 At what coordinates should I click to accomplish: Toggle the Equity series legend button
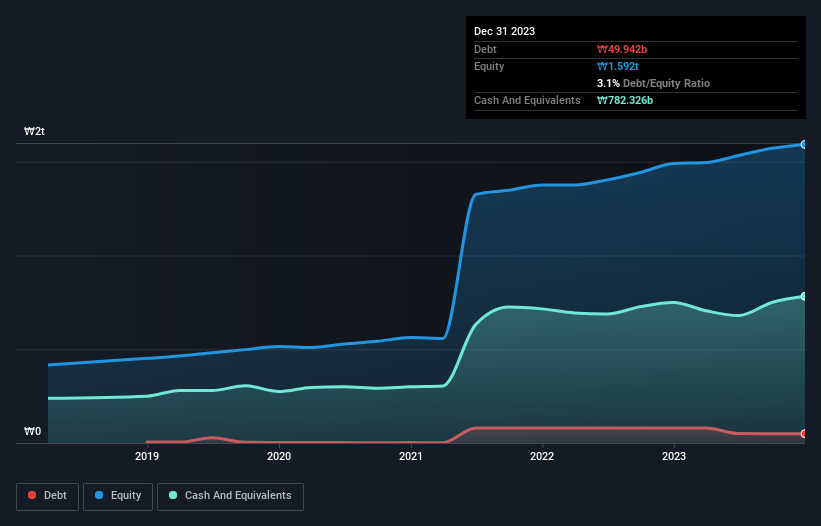coord(118,496)
